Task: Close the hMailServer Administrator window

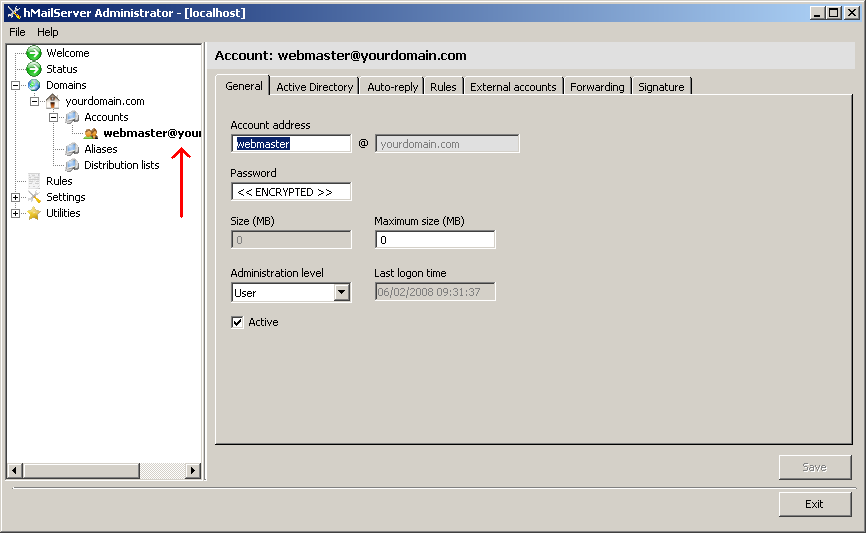Action: point(852,12)
